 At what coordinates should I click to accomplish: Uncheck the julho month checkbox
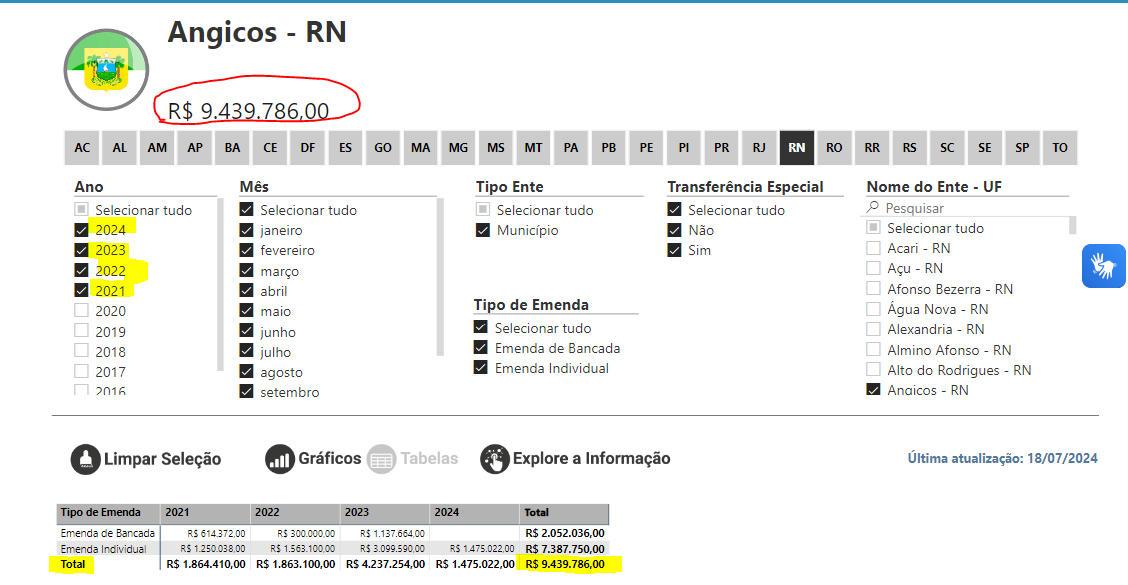[x=247, y=350]
